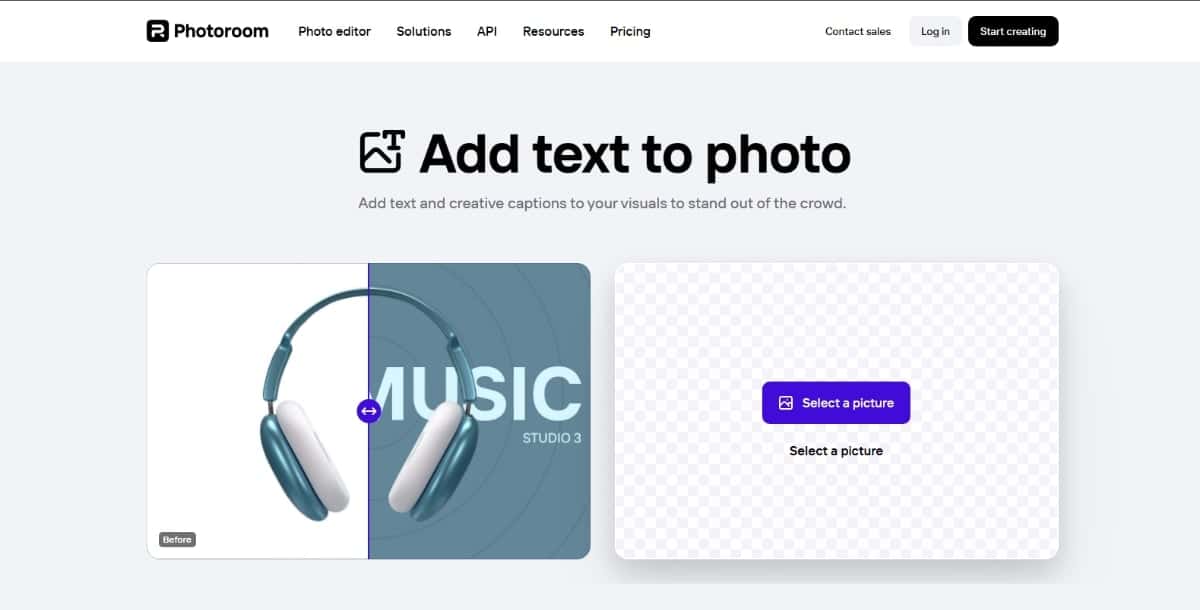Viewport: 1200px width, 610px height.
Task: Open the Photo editor menu
Action: [334, 31]
